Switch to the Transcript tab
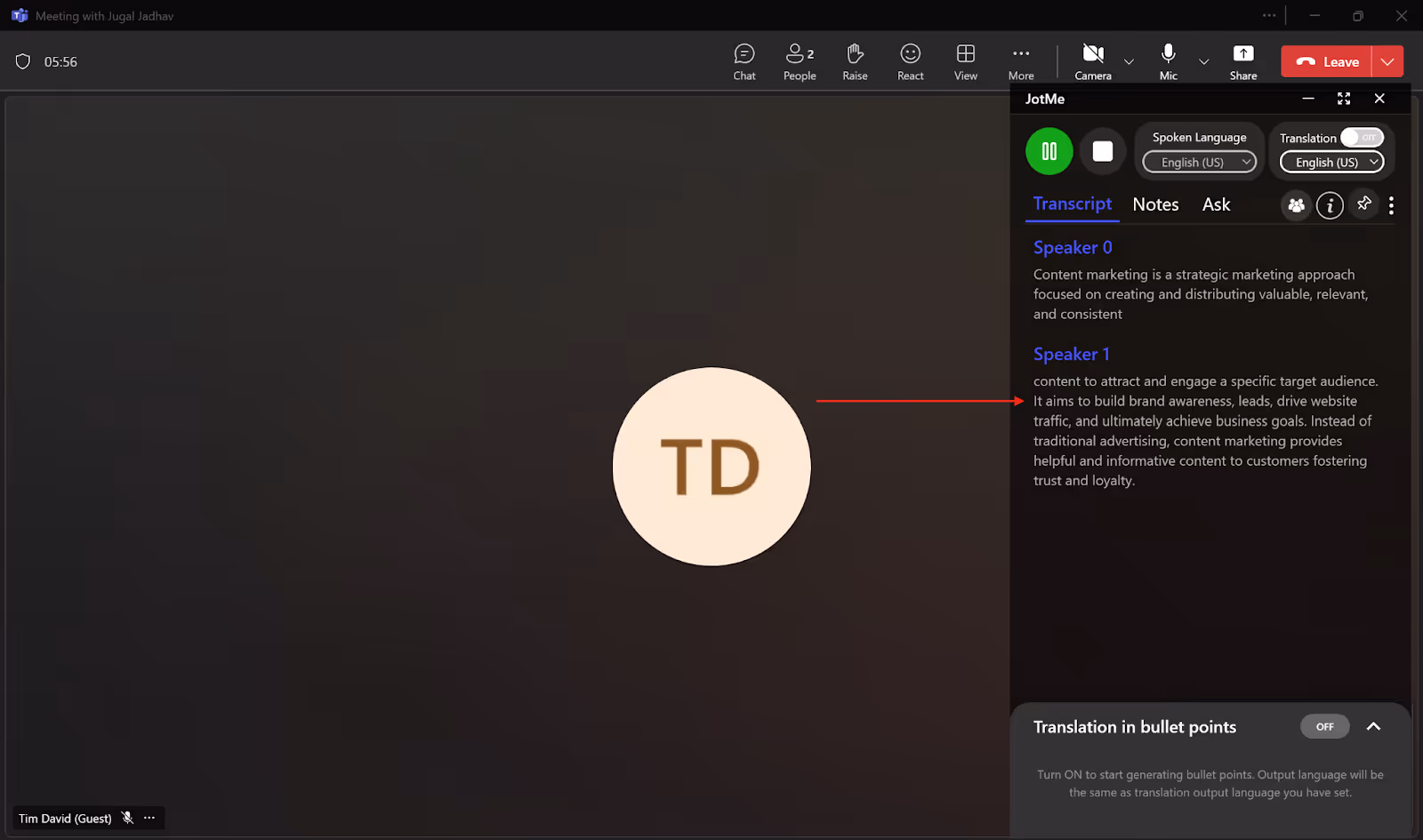This screenshot has height=840, width=1423. (1073, 204)
